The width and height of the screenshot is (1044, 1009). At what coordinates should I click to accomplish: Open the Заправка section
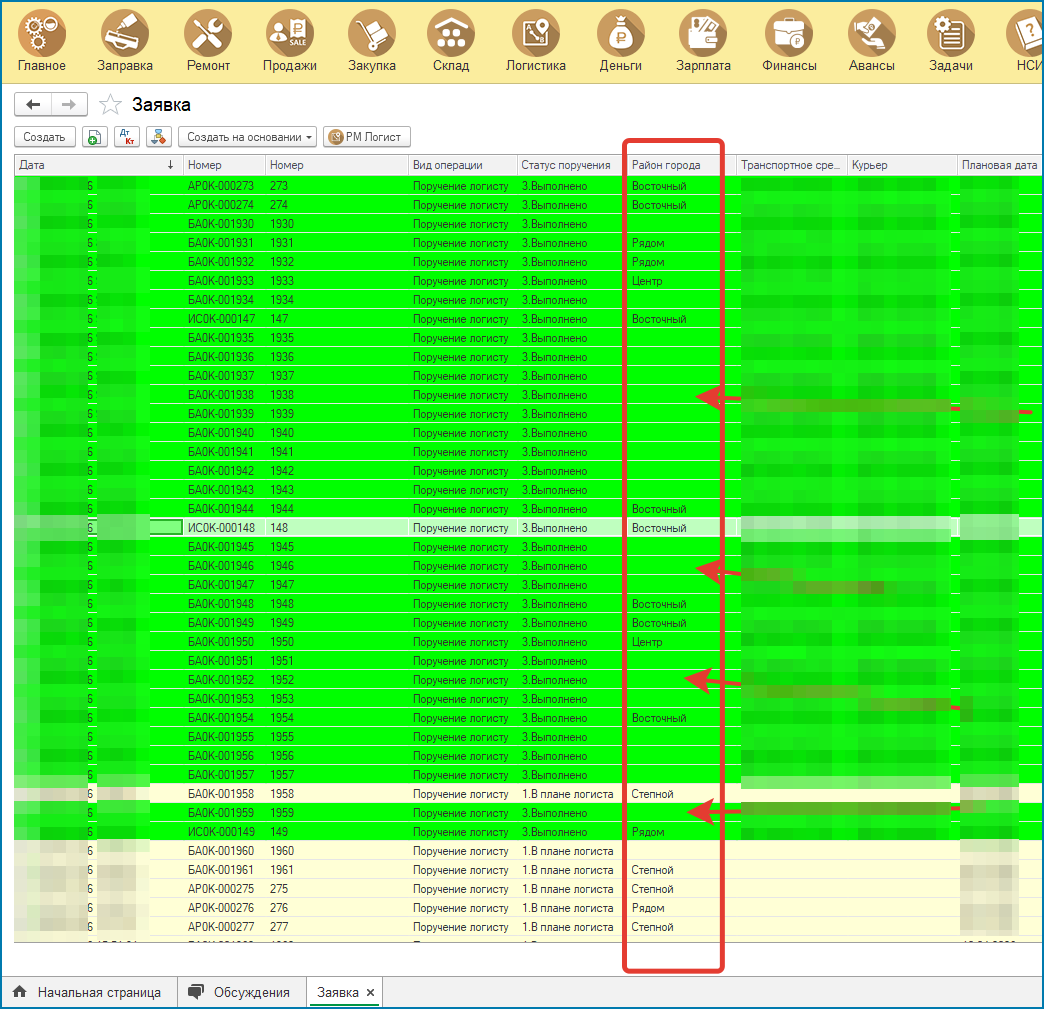125,43
